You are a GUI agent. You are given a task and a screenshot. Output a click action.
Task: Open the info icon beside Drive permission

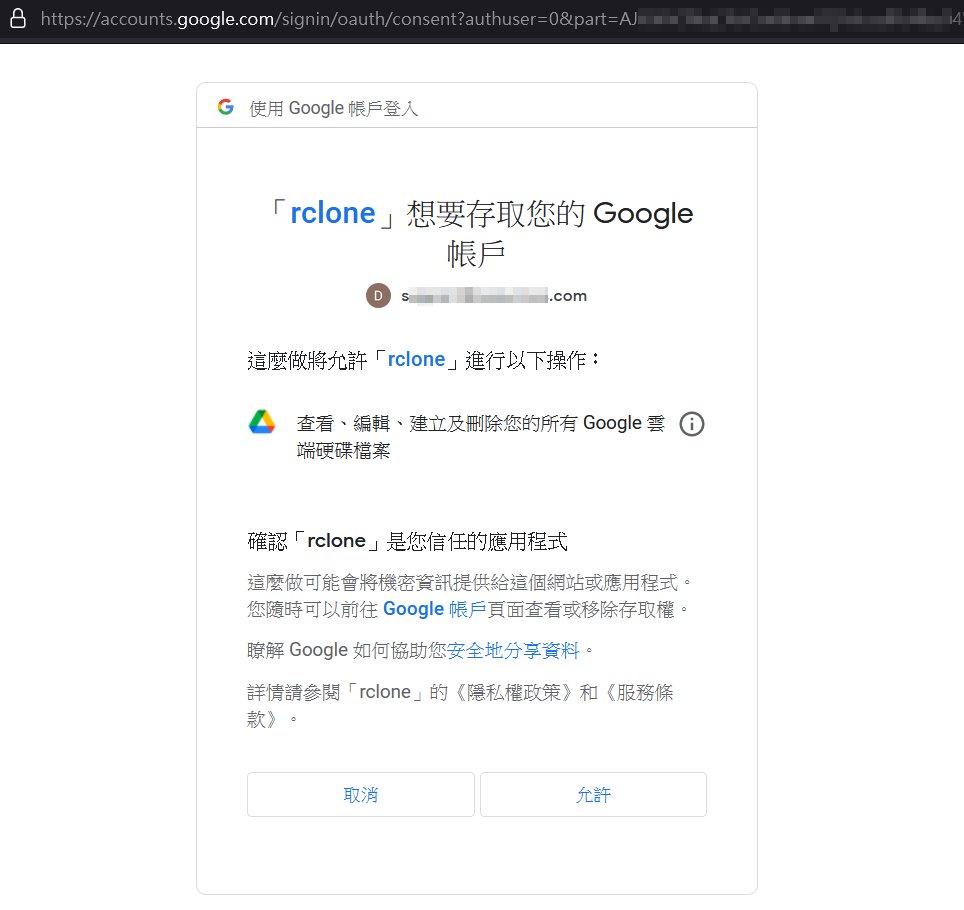point(691,424)
